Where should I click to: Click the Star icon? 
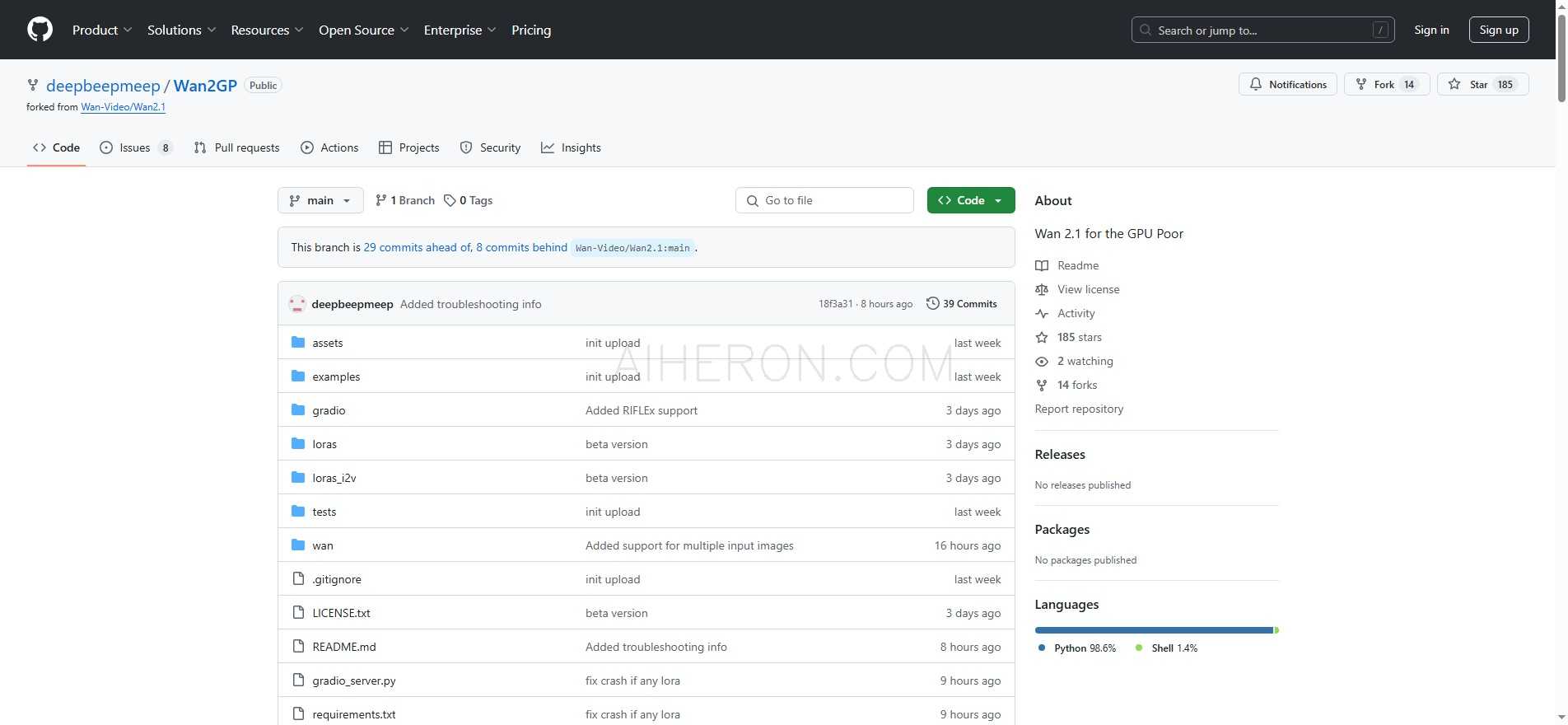coord(1454,84)
